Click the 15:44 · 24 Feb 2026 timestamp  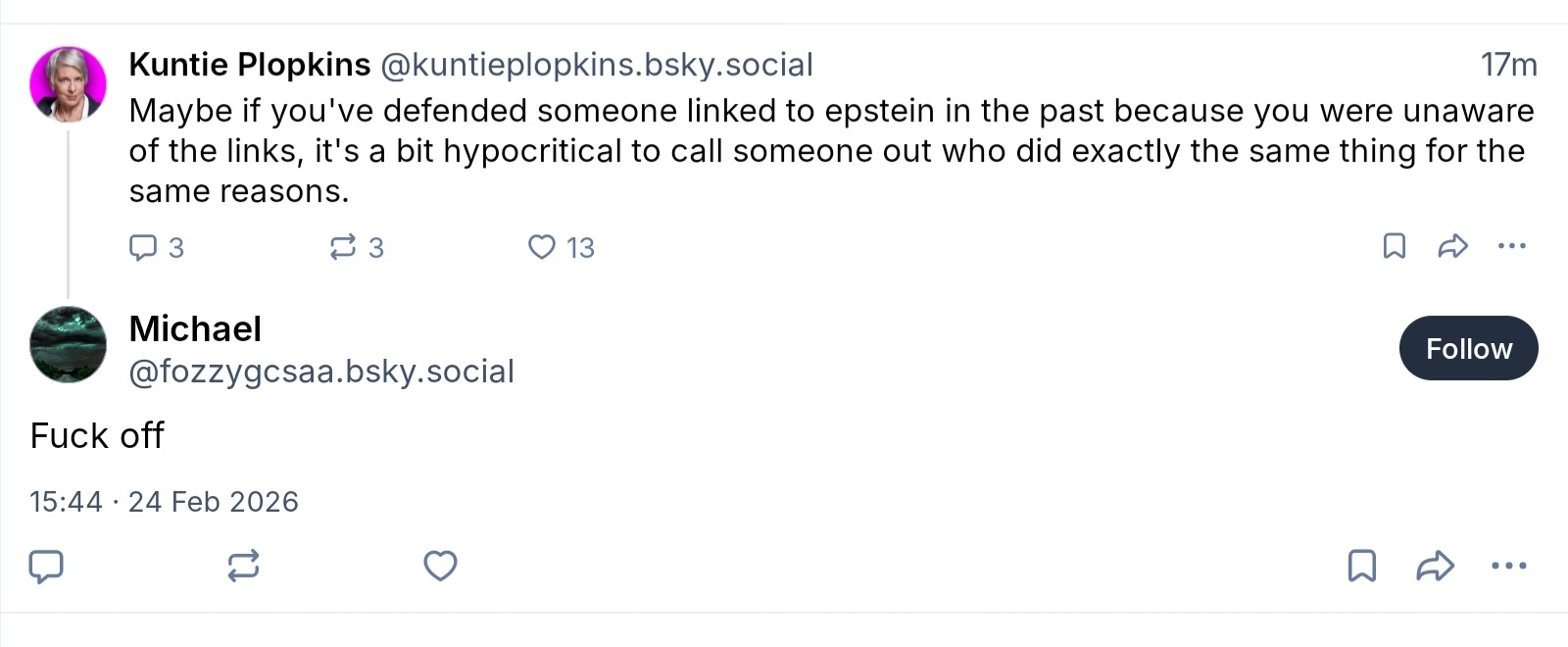(x=164, y=502)
